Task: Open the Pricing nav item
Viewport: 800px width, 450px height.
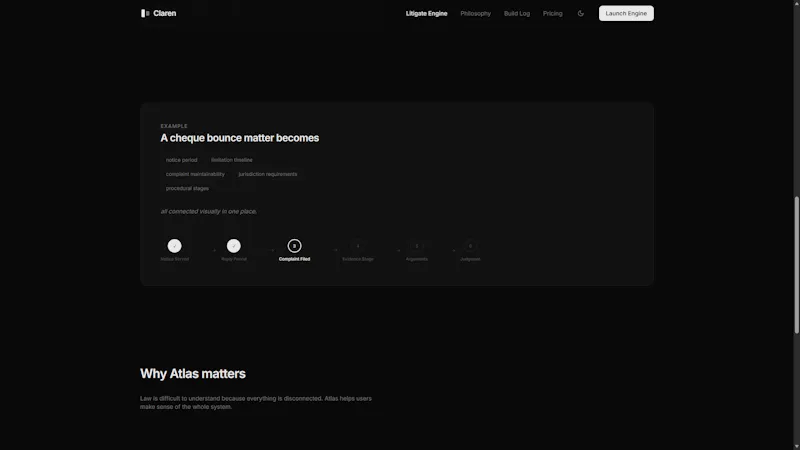Action: tap(553, 13)
